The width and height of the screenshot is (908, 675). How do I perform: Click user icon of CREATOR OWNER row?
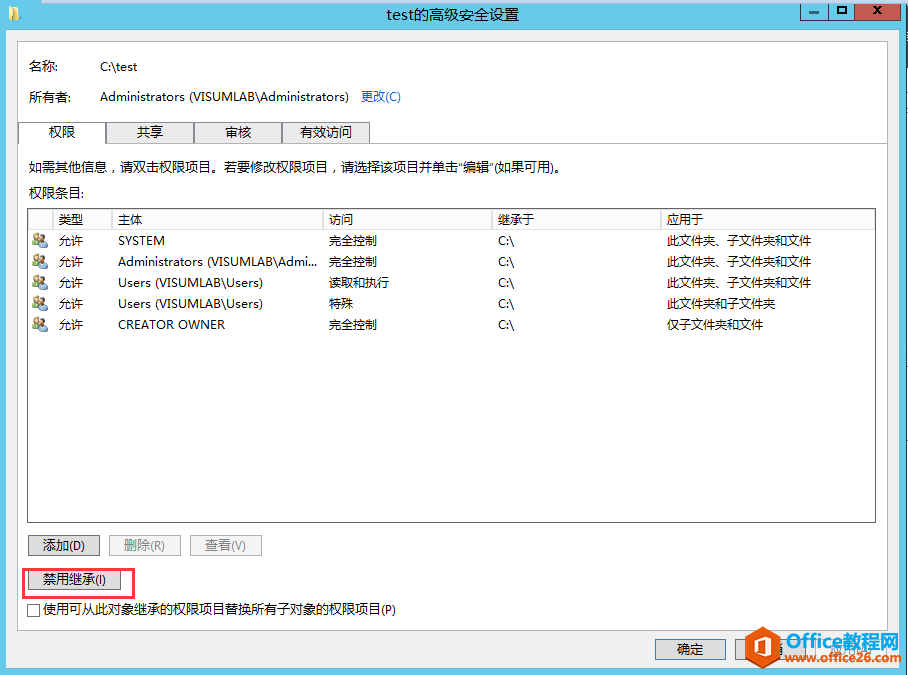(x=40, y=324)
